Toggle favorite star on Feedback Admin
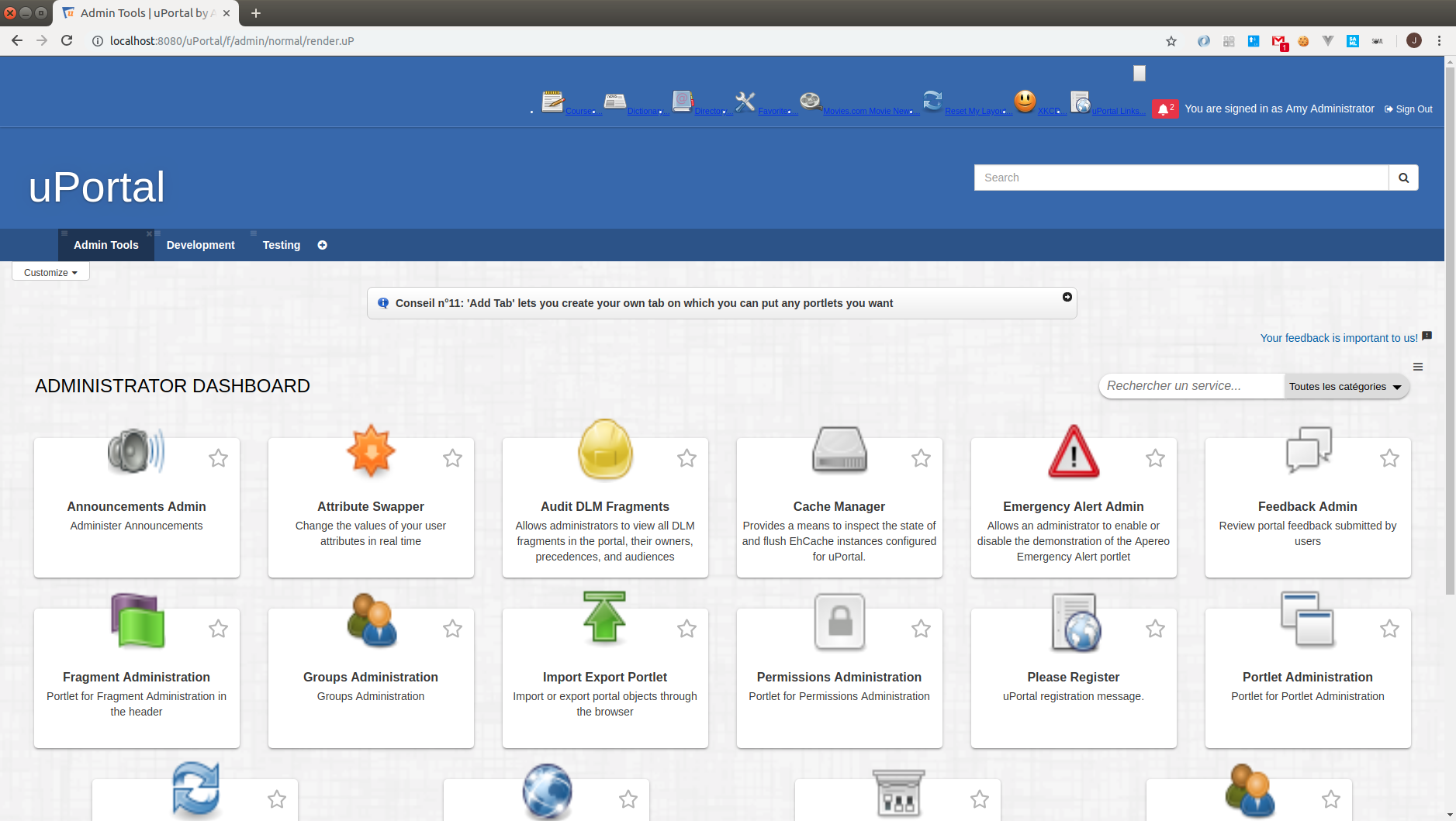 point(1389,458)
